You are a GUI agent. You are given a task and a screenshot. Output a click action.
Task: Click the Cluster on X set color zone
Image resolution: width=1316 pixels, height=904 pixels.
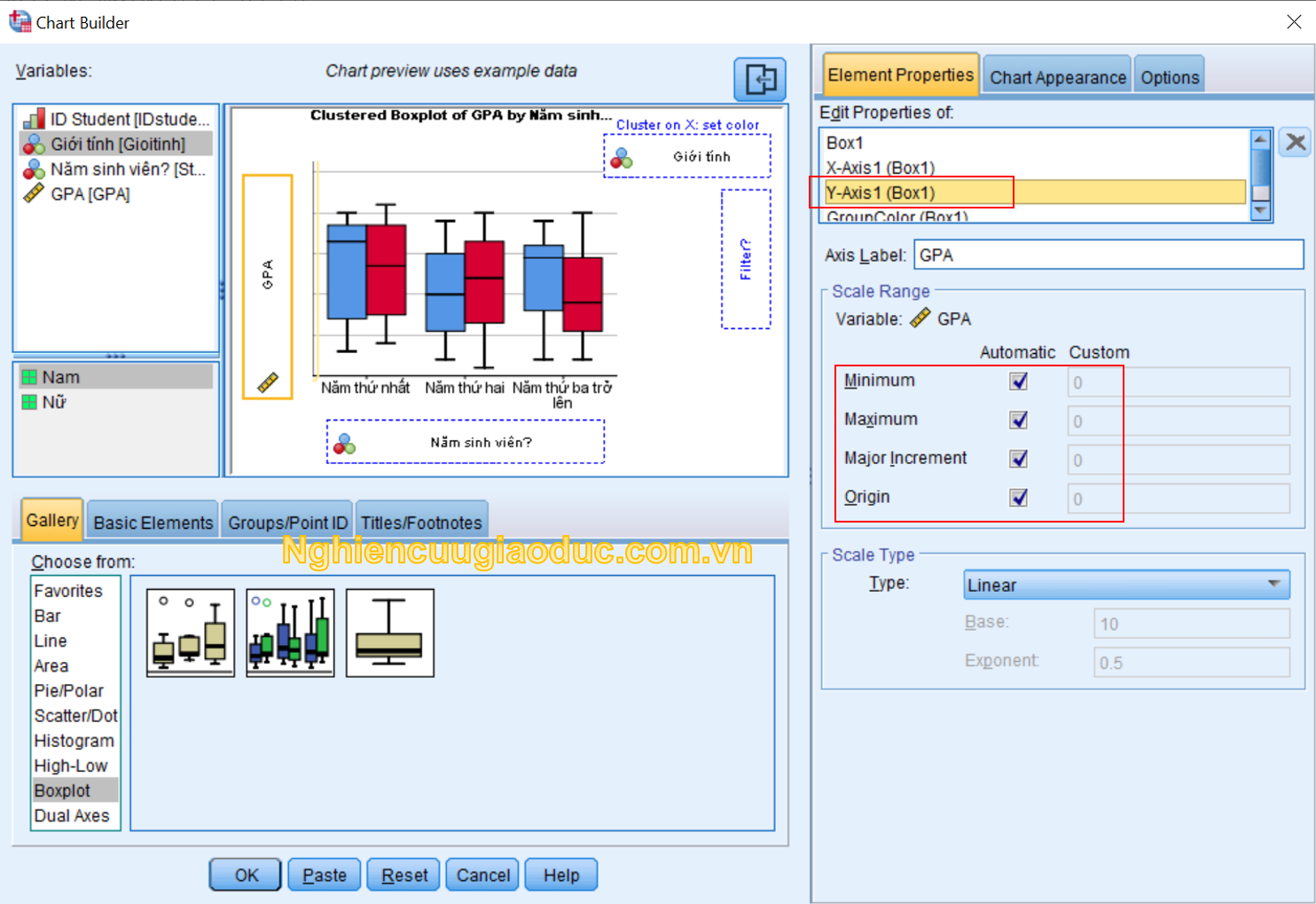687,156
